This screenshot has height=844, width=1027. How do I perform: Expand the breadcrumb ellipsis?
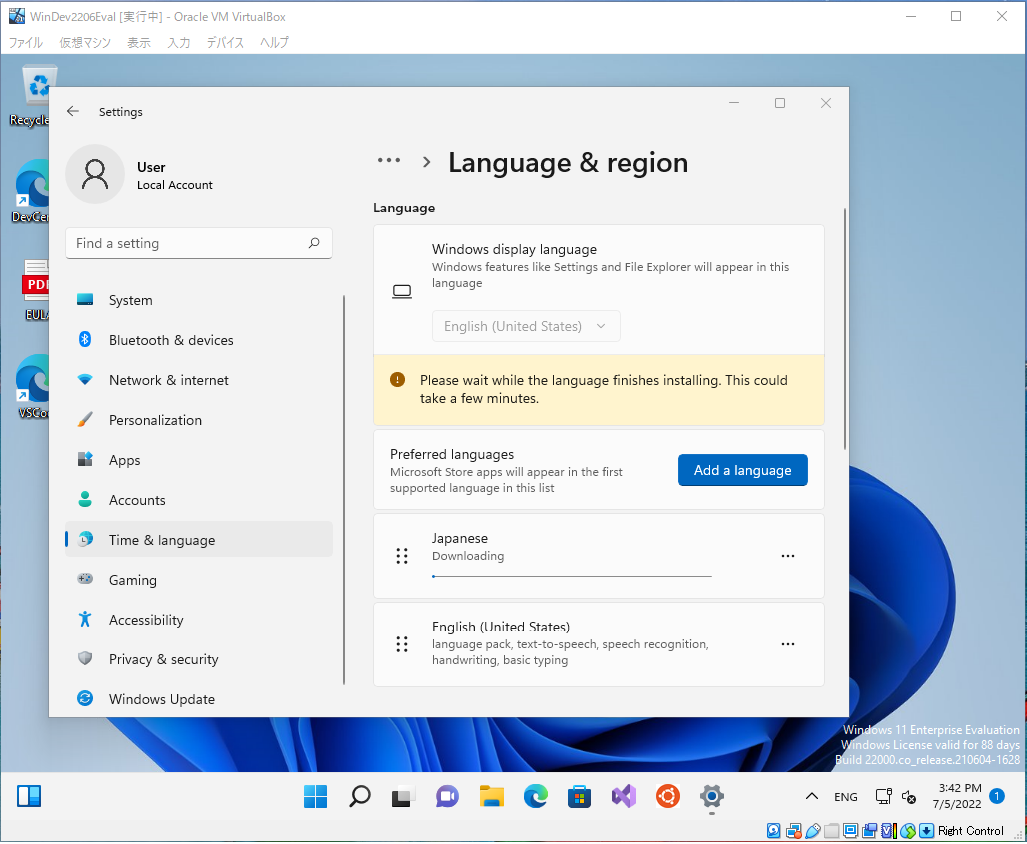[x=389, y=160]
